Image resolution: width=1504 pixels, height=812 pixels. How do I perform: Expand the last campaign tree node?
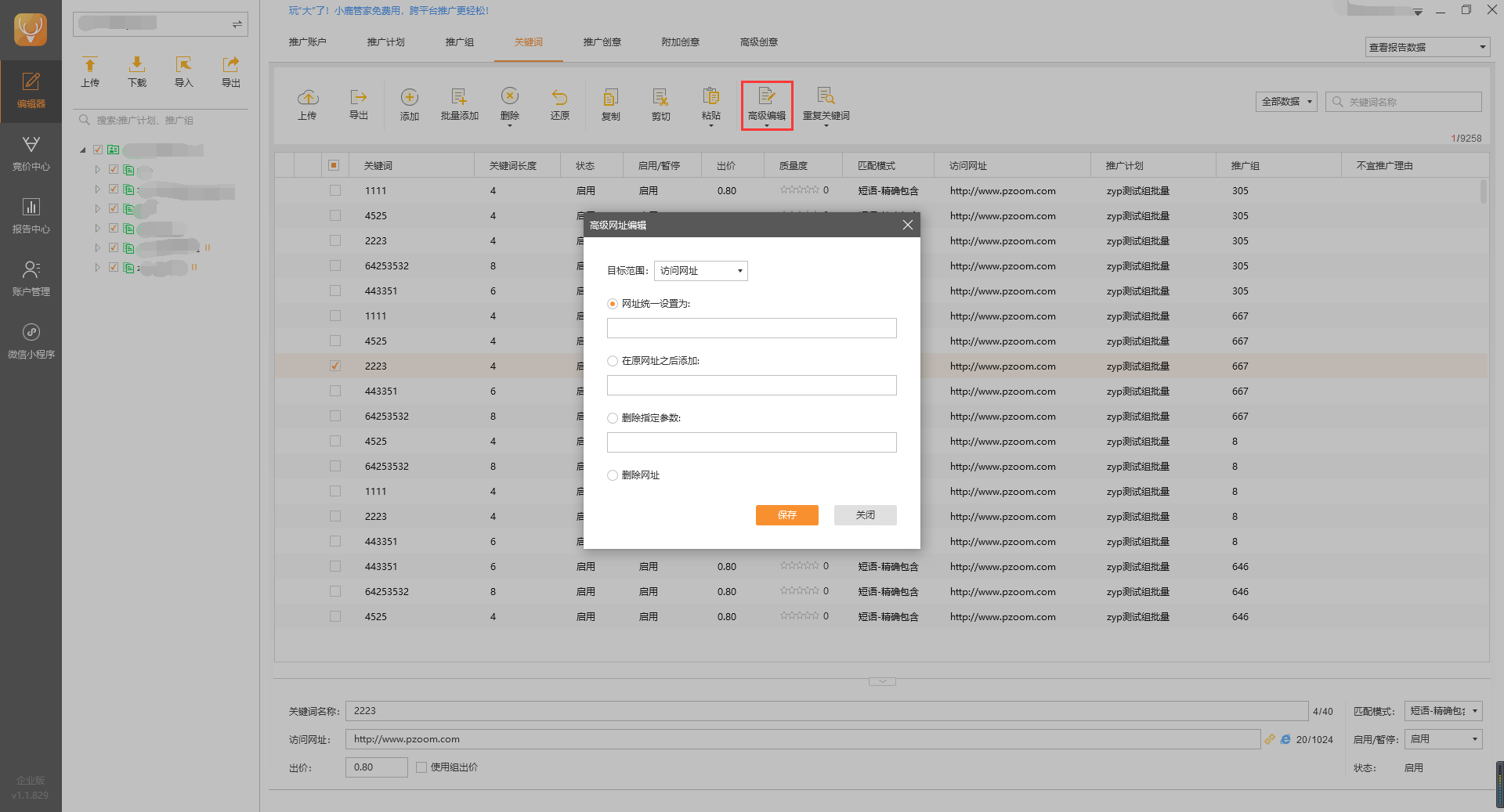[97, 267]
